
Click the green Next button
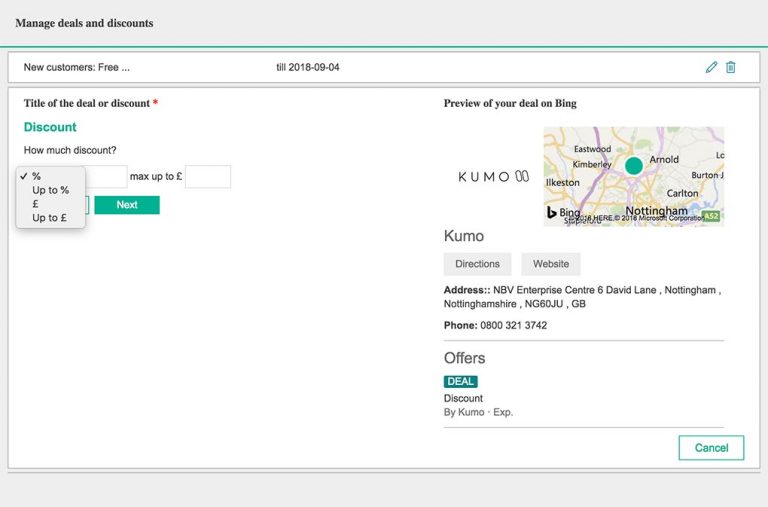pyautogui.click(x=127, y=205)
